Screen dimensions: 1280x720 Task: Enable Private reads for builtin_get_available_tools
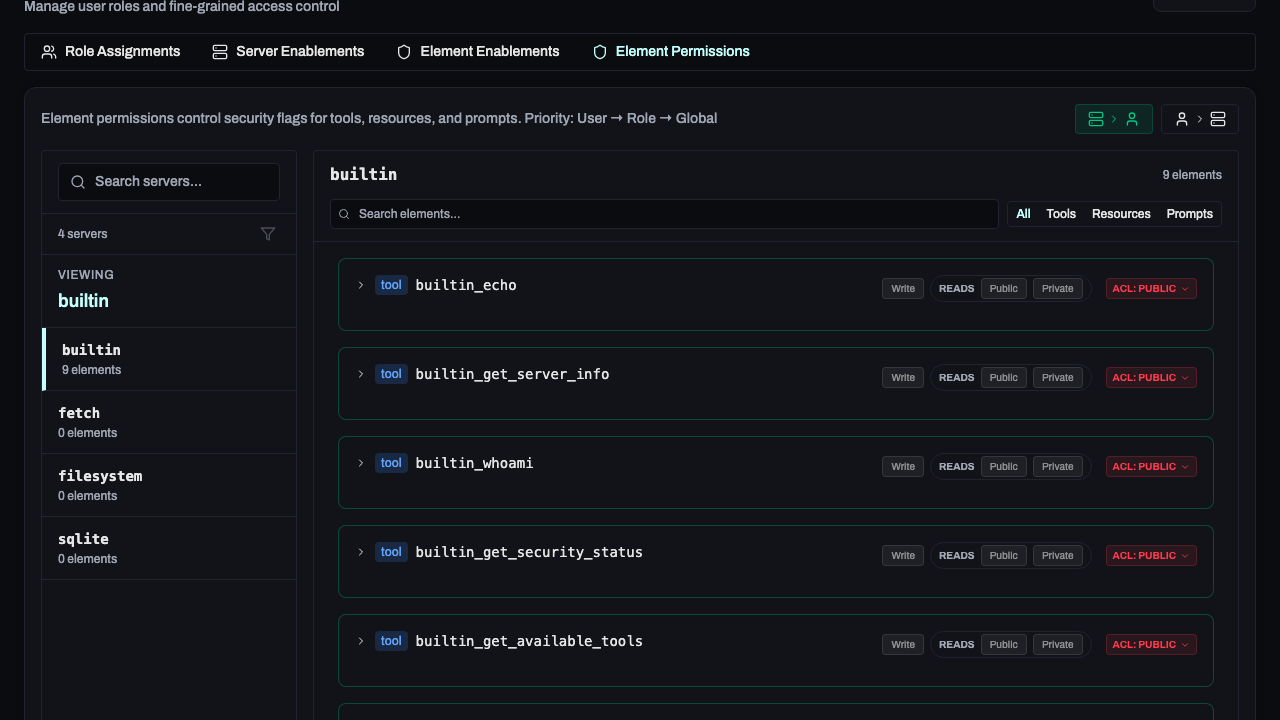tap(1057, 644)
